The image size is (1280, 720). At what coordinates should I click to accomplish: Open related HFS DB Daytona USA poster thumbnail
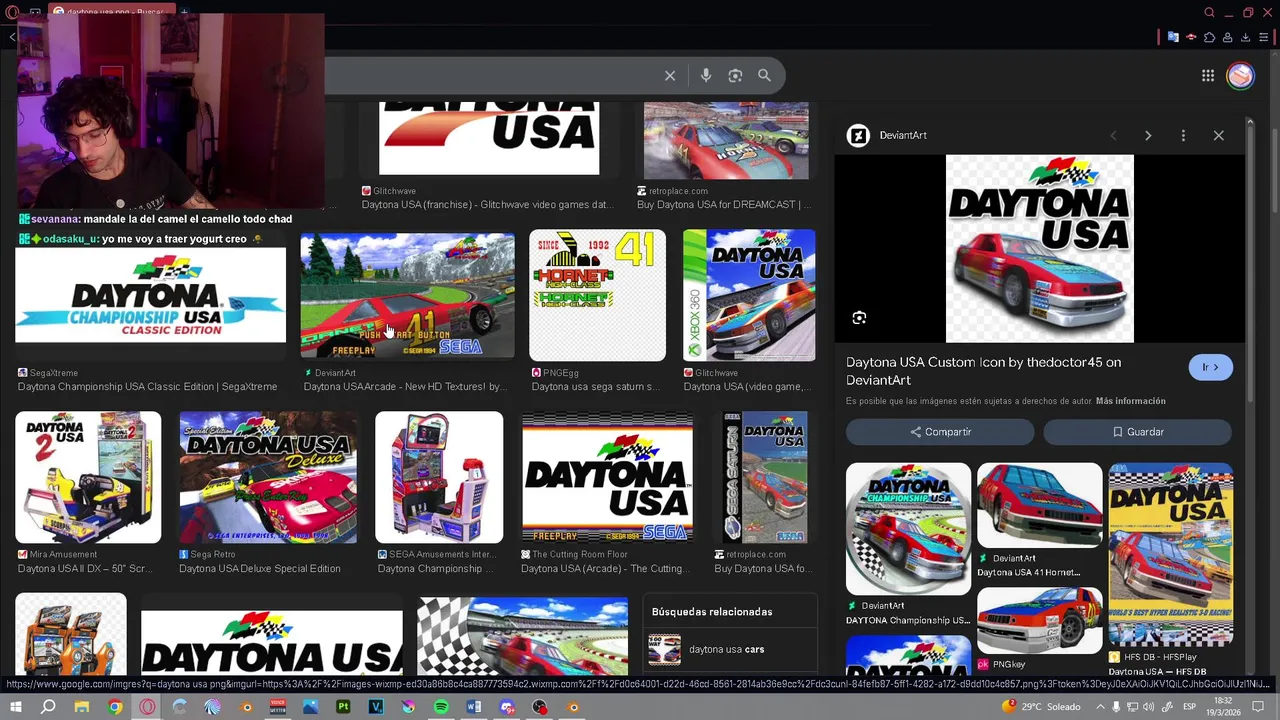coord(1171,555)
